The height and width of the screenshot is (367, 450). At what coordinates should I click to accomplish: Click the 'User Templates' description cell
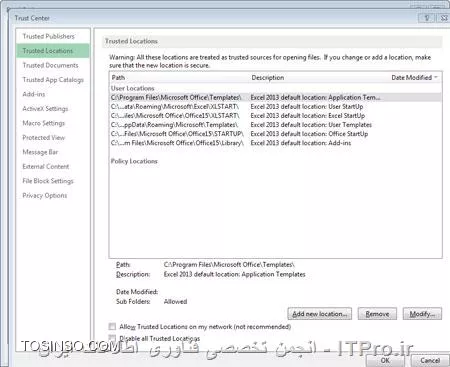coord(311,125)
